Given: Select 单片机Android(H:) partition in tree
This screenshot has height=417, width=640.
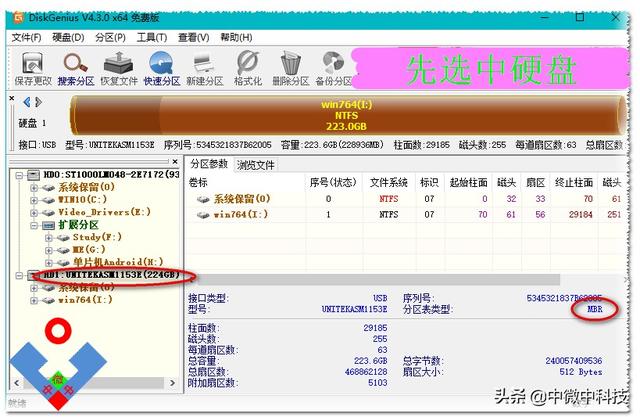Looking at the screenshot, I should click(x=118, y=262).
